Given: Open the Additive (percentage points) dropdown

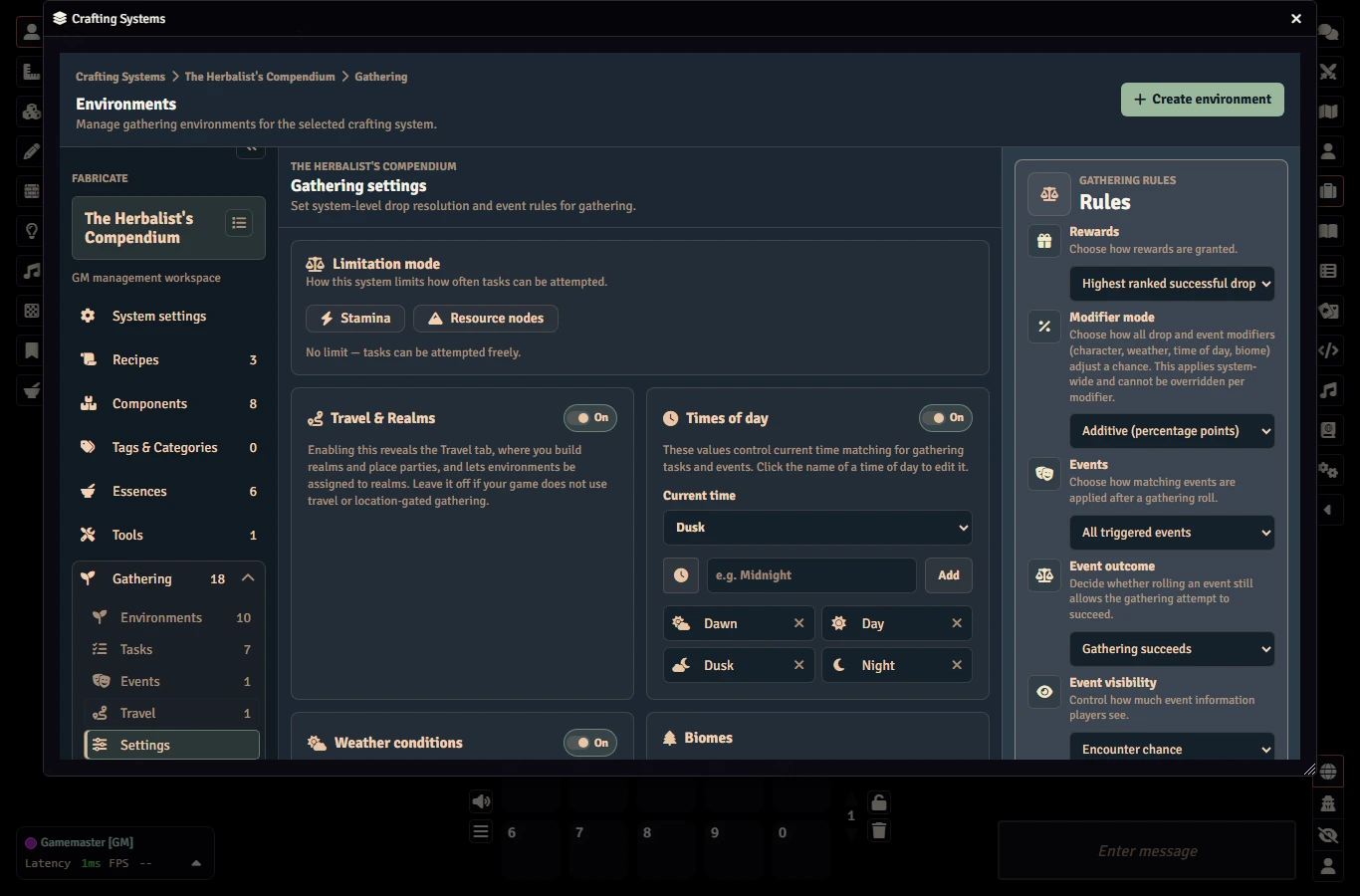Looking at the screenshot, I should click(1172, 431).
